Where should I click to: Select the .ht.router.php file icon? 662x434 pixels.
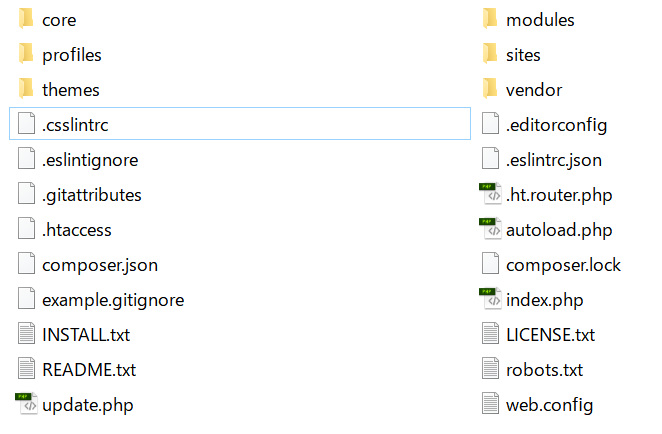tap(490, 194)
